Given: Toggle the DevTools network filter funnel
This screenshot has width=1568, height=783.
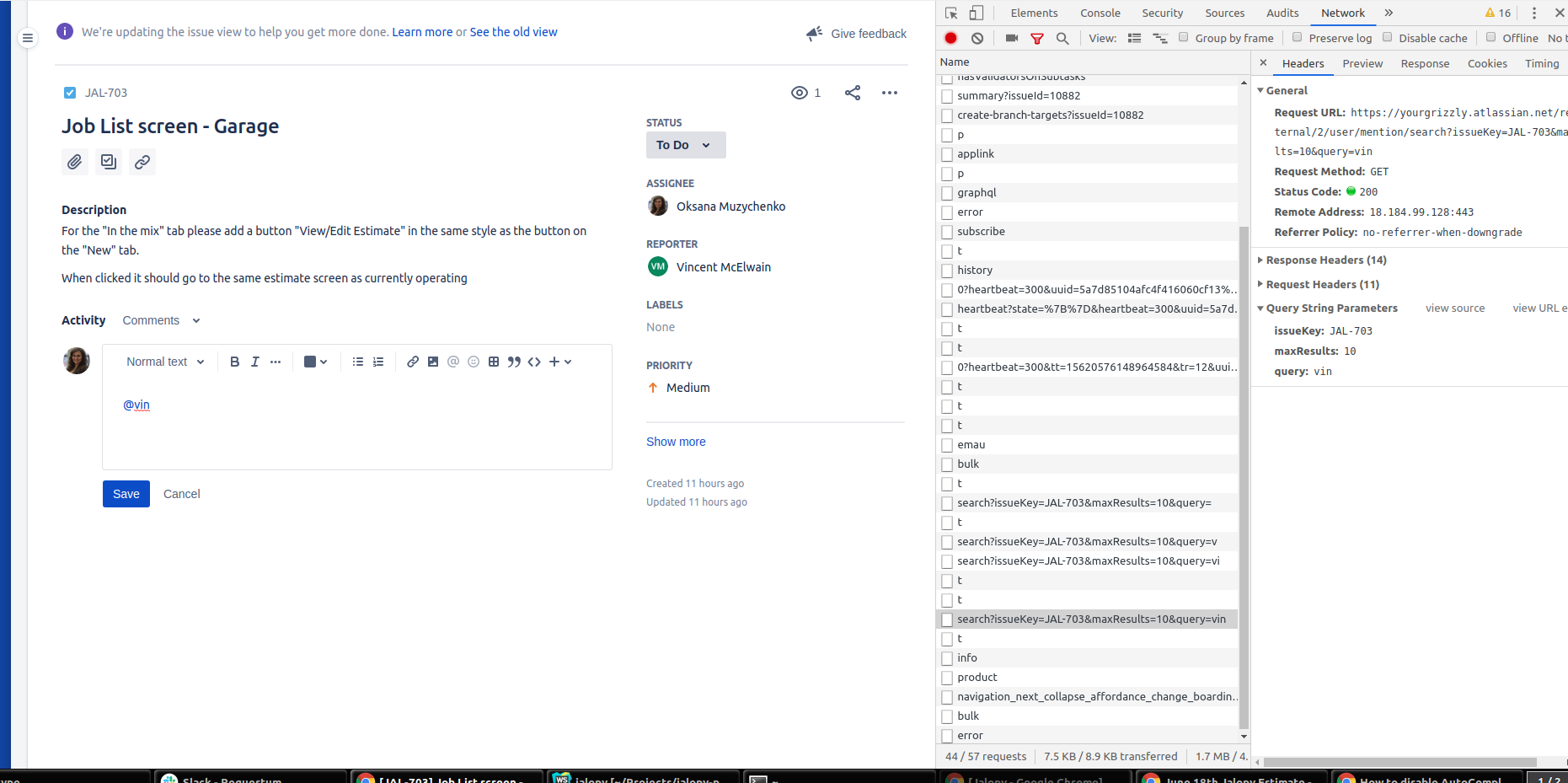Looking at the screenshot, I should [1037, 38].
